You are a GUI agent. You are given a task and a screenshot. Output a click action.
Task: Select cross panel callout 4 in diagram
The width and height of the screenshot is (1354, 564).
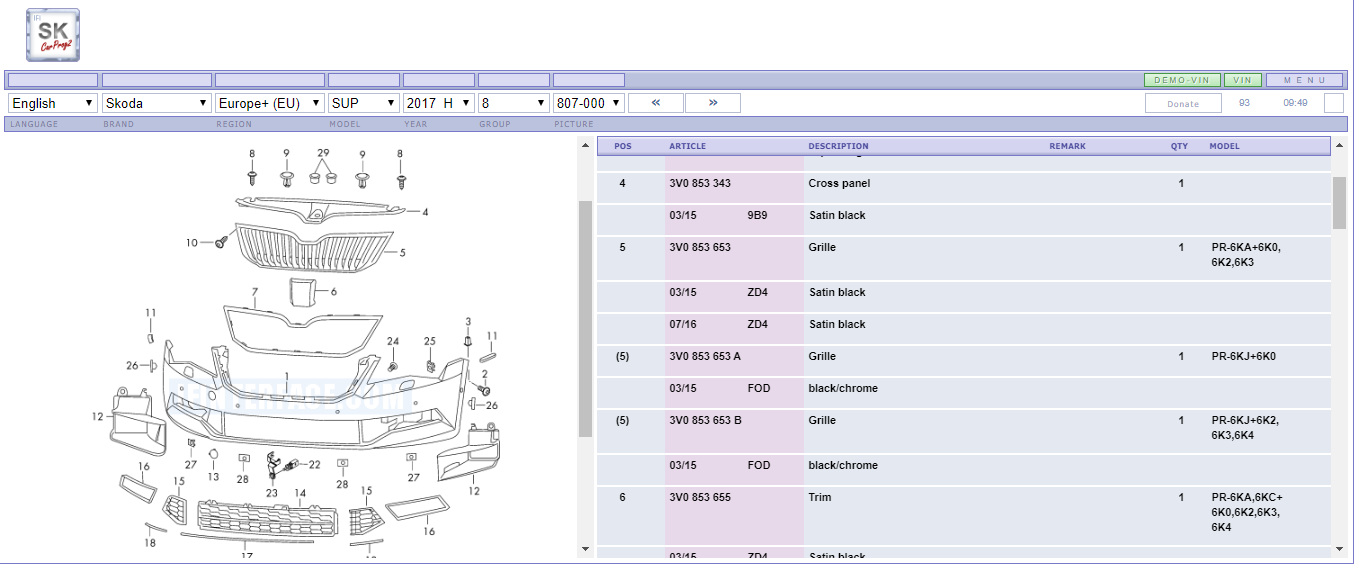[425, 212]
